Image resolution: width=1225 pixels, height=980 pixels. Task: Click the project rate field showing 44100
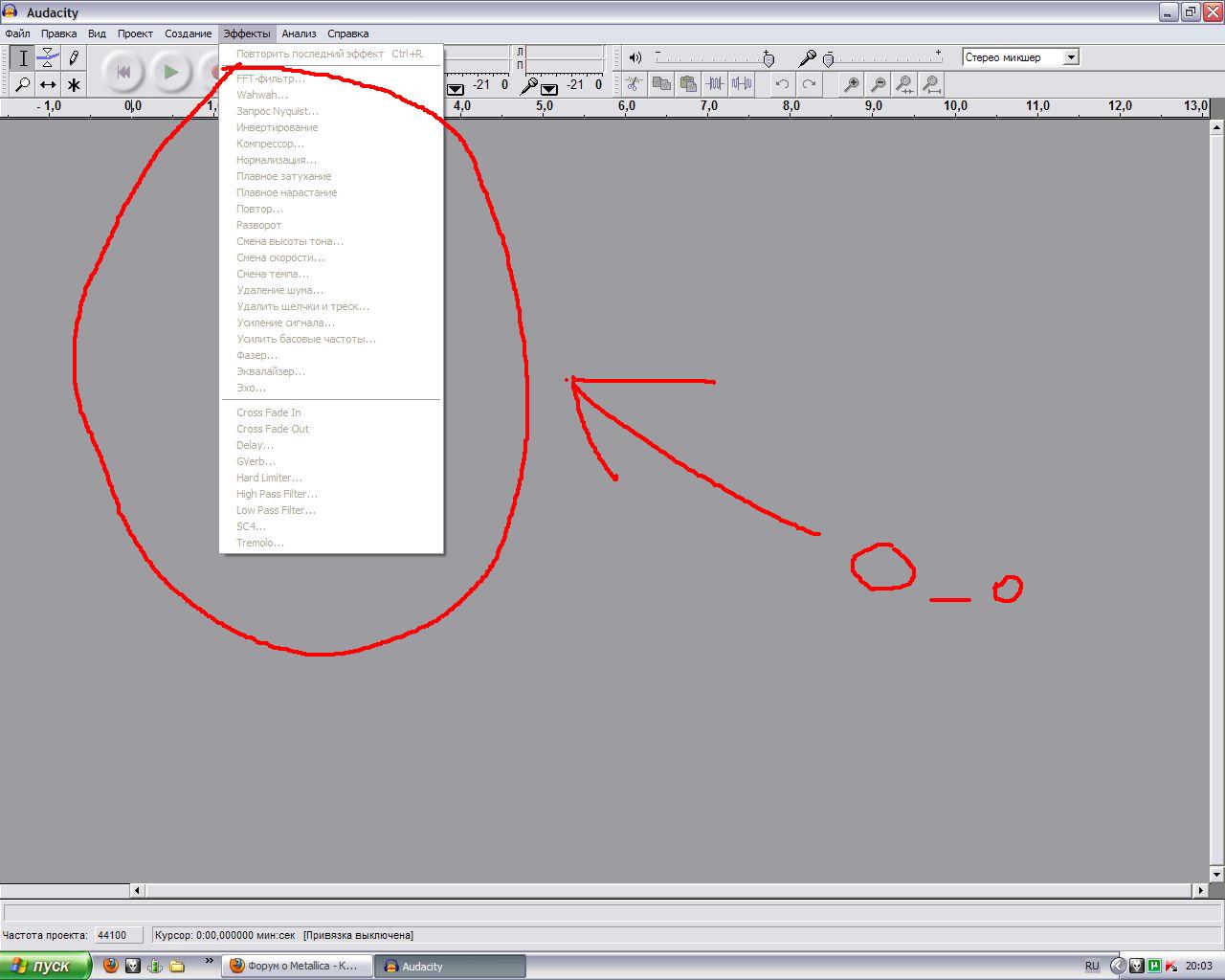(118, 935)
